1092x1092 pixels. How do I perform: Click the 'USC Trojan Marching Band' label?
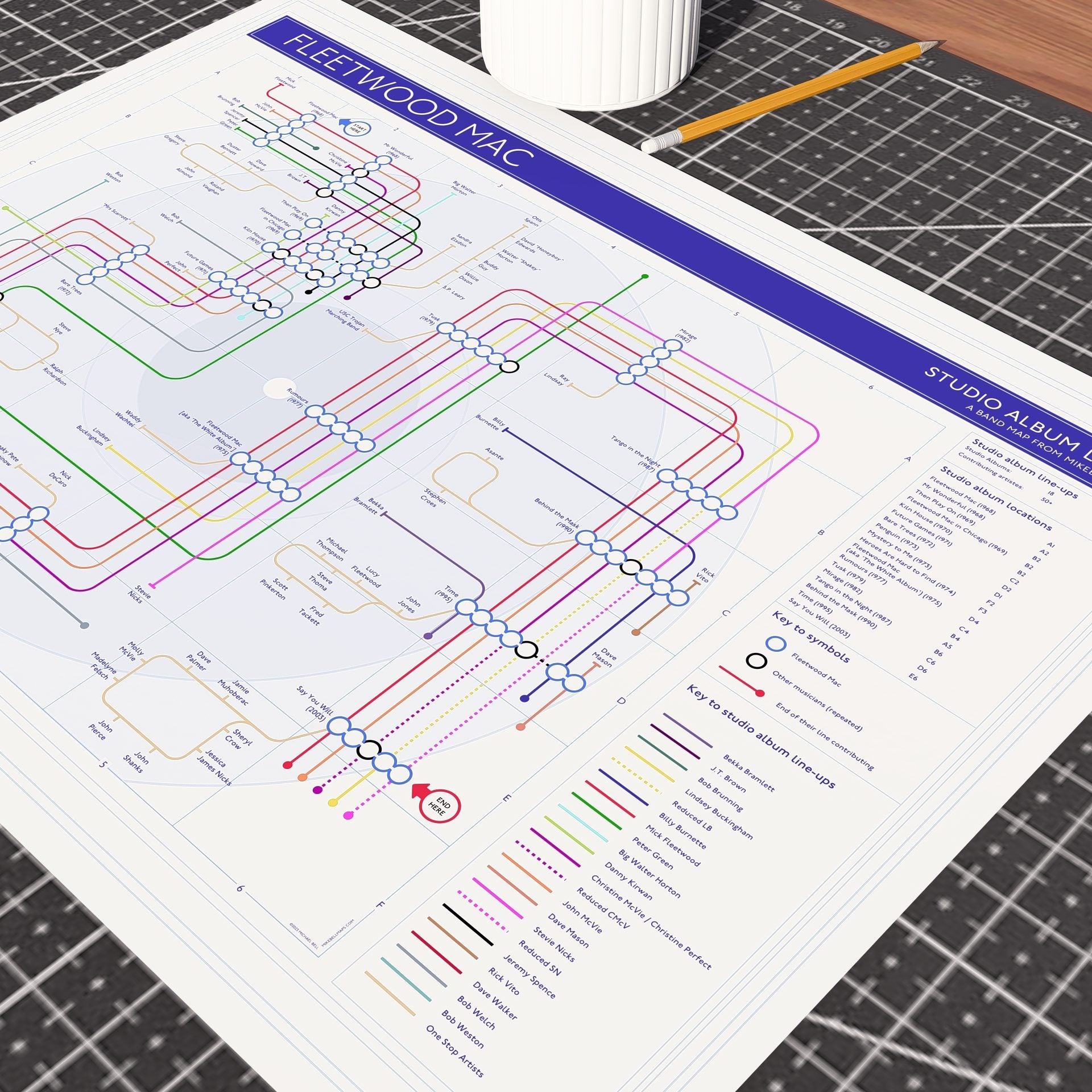tap(345, 320)
